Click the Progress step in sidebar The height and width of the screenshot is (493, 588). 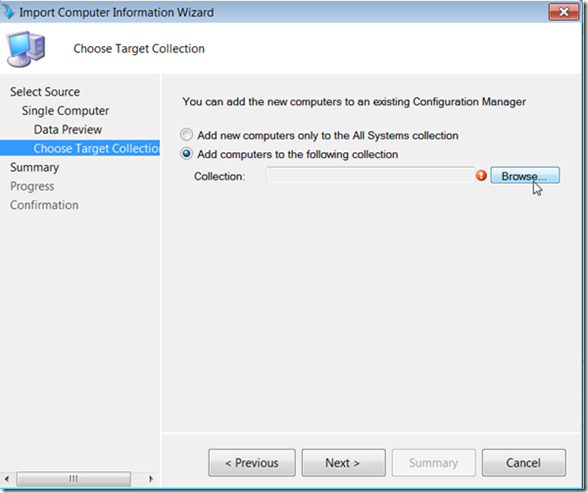[32, 186]
